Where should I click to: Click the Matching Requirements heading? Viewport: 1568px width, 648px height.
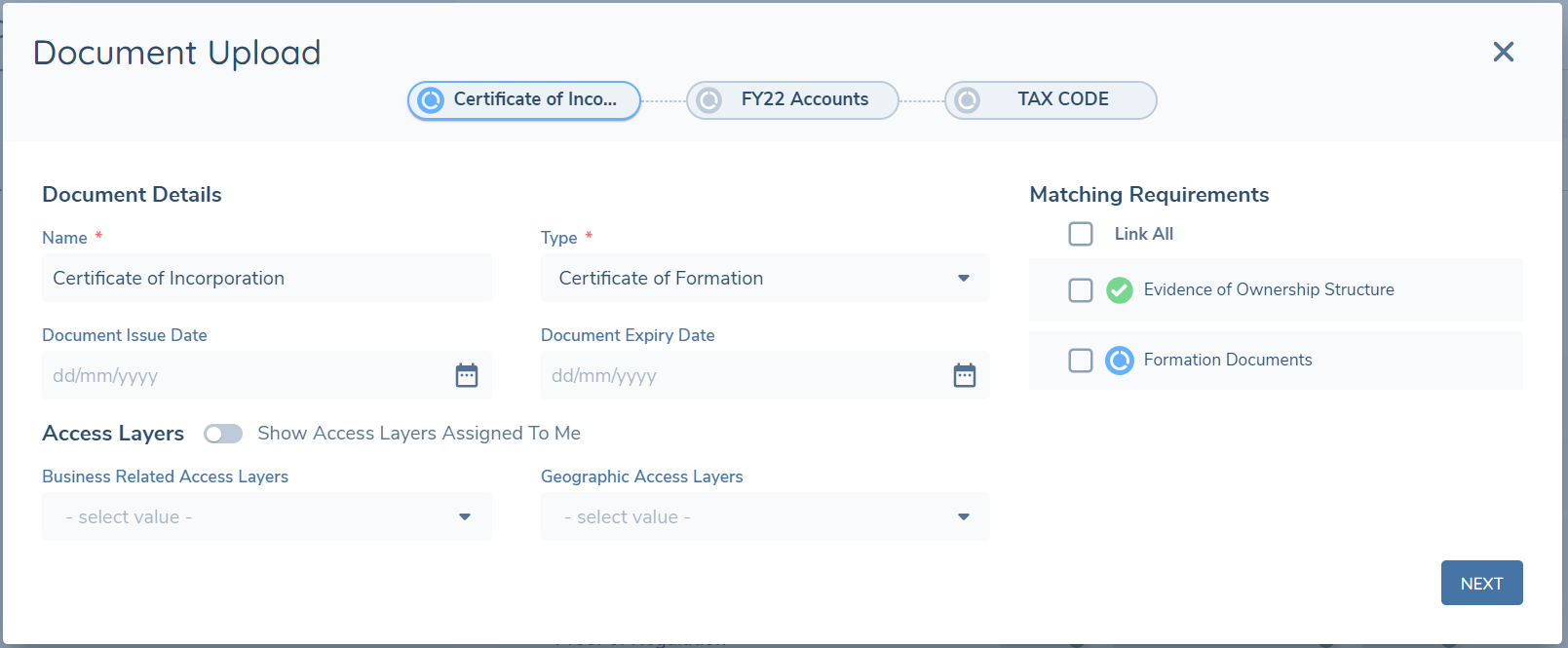(x=1149, y=195)
